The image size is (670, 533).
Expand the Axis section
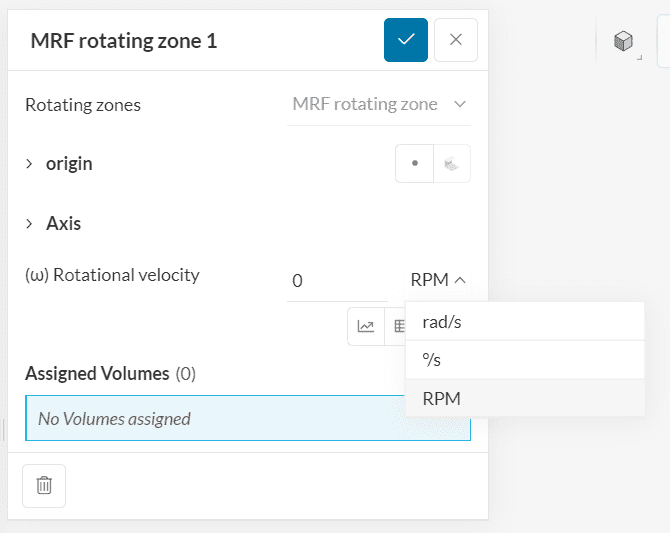coord(30,224)
